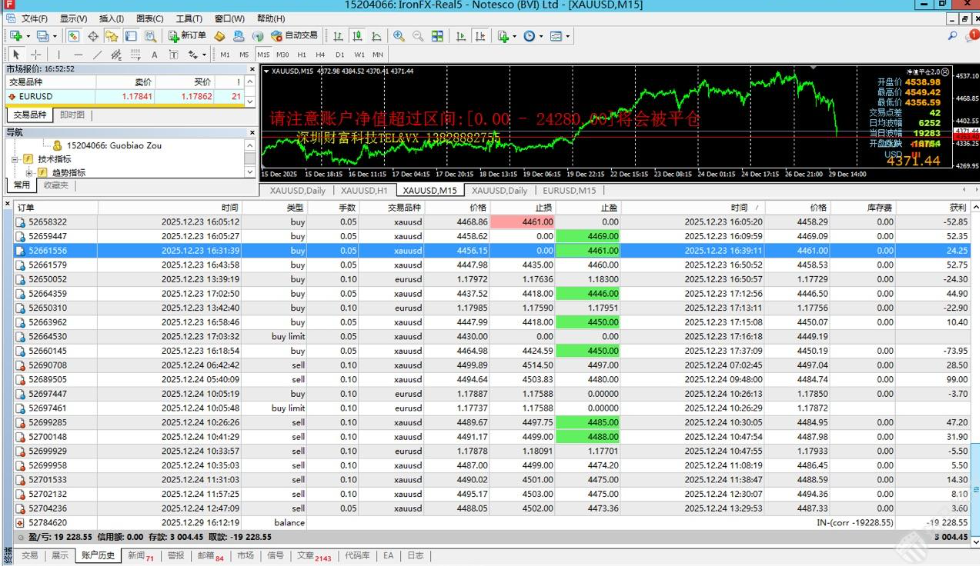Select the crosshair cursor tool

point(36,54)
